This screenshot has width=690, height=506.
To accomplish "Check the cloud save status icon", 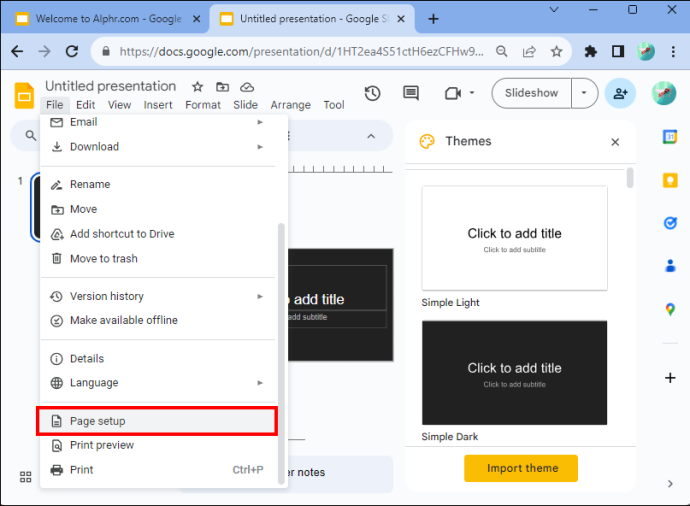I will (247, 87).
